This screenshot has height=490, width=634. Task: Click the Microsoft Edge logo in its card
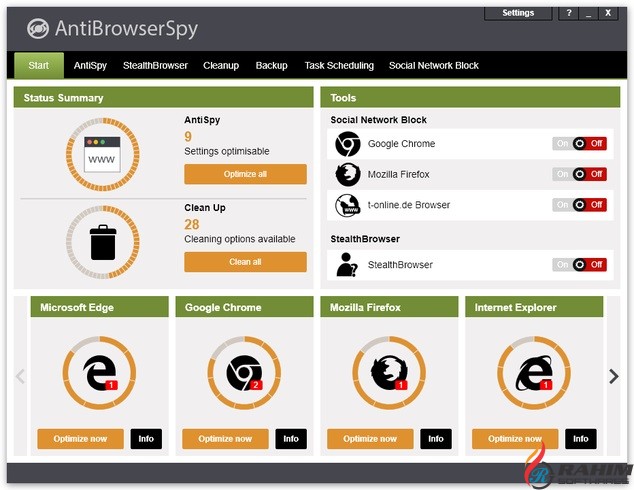[100, 373]
